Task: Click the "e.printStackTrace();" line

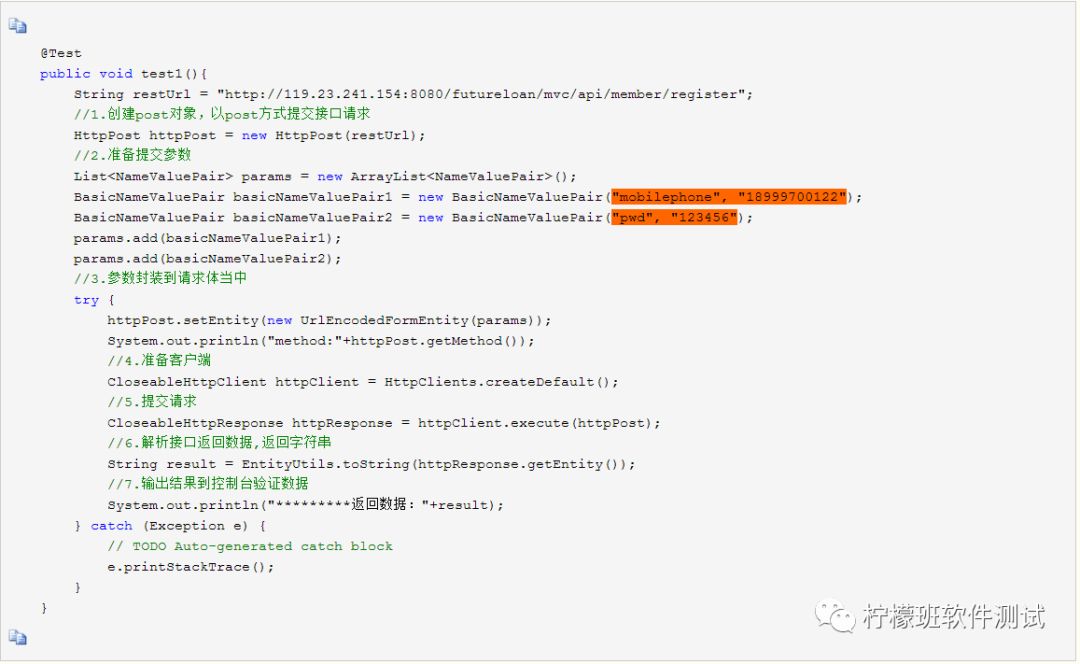Action: tap(191, 568)
